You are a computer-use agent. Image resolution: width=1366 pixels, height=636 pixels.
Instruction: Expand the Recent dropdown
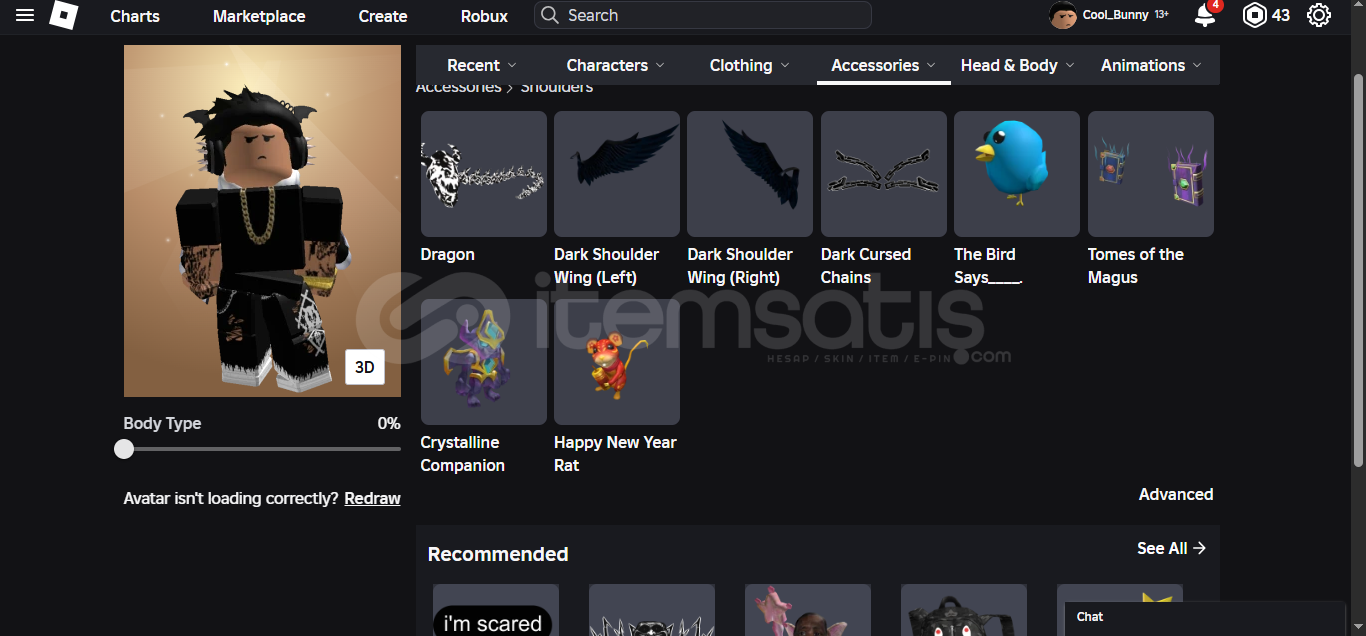(482, 65)
